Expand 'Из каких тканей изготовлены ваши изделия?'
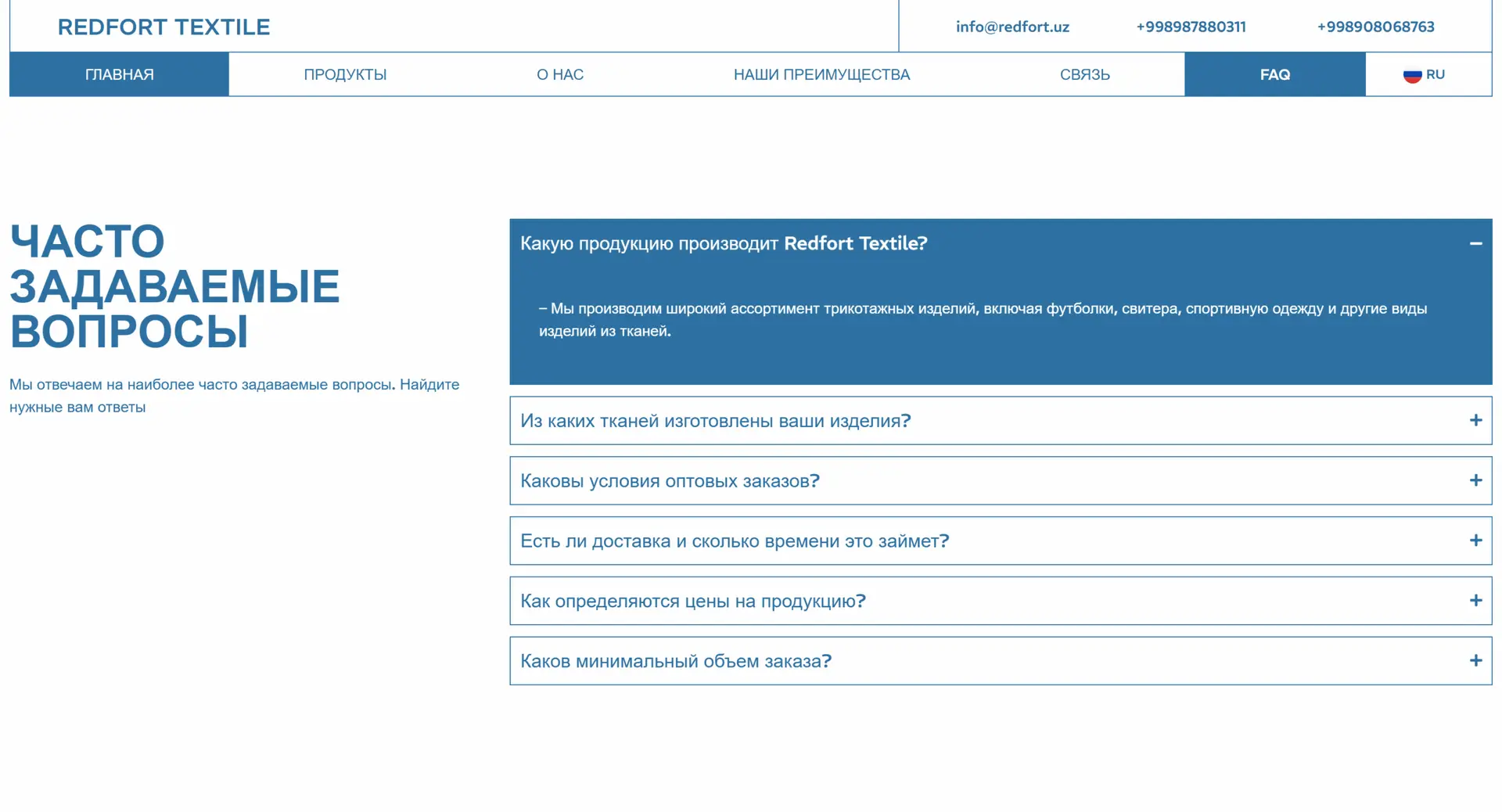Image resolution: width=1502 pixels, height=812 pixels. [x=715, y=421]
